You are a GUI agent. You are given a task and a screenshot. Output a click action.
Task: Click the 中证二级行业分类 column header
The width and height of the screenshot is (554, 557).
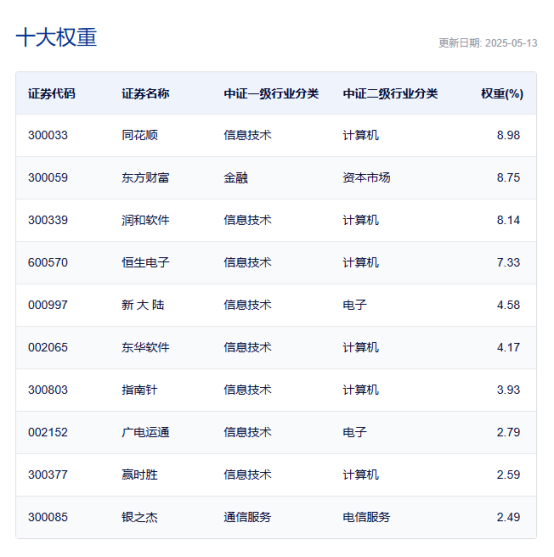(390, 94)
